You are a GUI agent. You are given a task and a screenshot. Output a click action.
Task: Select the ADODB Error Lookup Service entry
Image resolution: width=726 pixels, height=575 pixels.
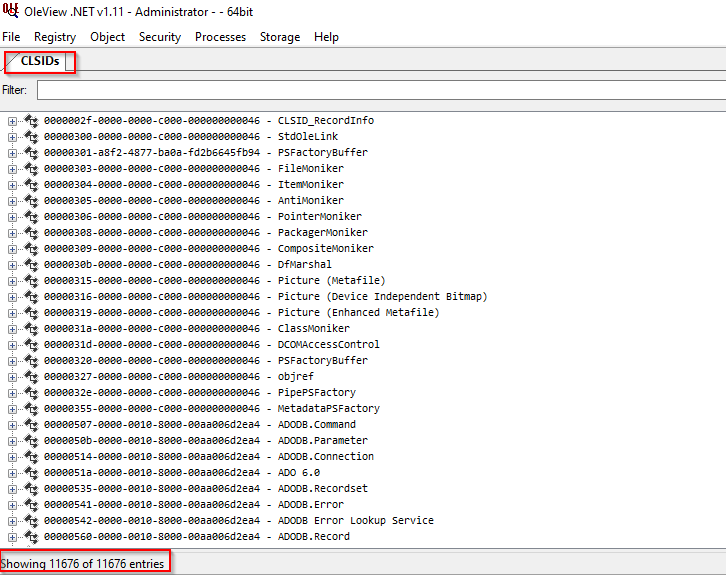238,521
